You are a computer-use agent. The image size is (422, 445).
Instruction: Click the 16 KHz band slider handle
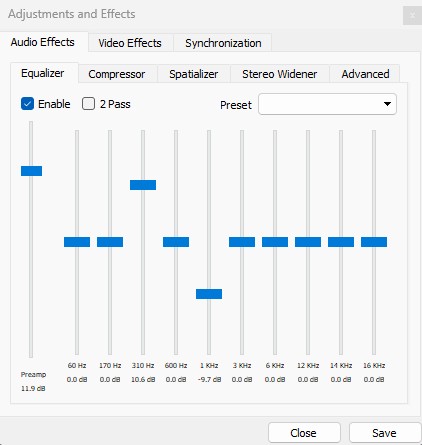coord(374,242)
